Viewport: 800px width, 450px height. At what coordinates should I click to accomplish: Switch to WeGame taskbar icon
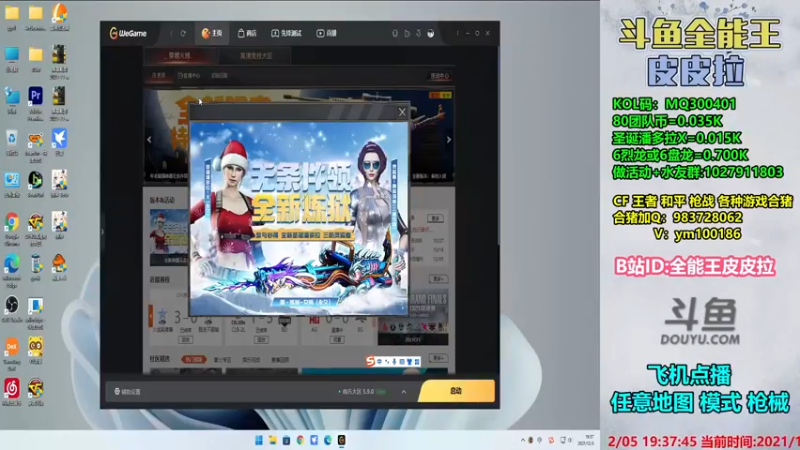(x=341, y=440)
